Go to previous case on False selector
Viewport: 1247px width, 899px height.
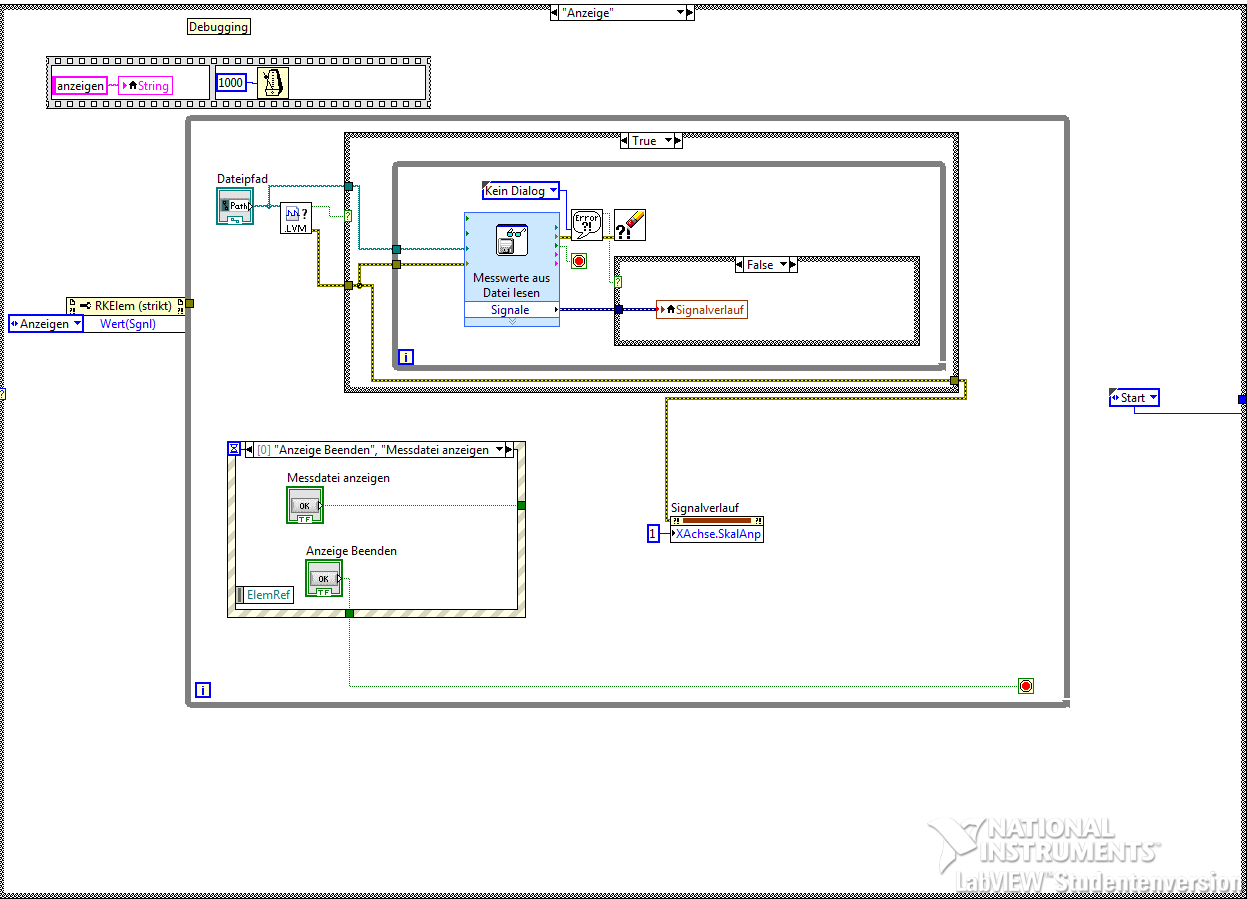740,265
